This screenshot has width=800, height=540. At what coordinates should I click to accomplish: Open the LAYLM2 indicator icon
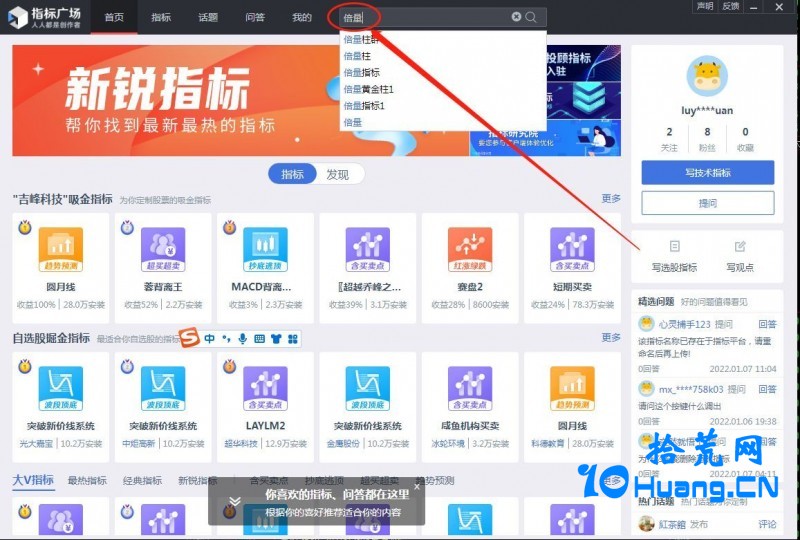[x=265, y=388]
